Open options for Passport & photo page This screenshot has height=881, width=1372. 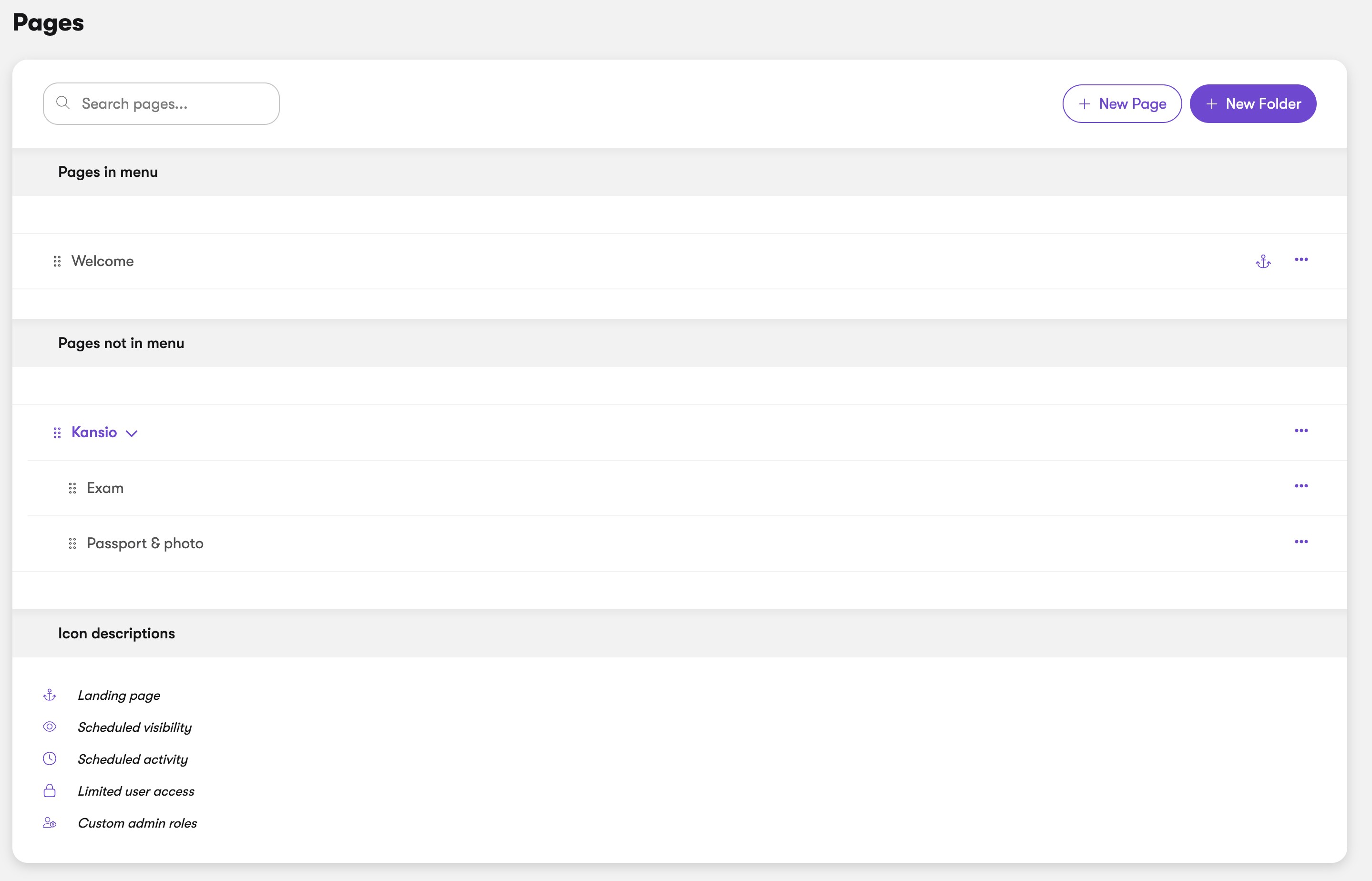(1301, 542)
